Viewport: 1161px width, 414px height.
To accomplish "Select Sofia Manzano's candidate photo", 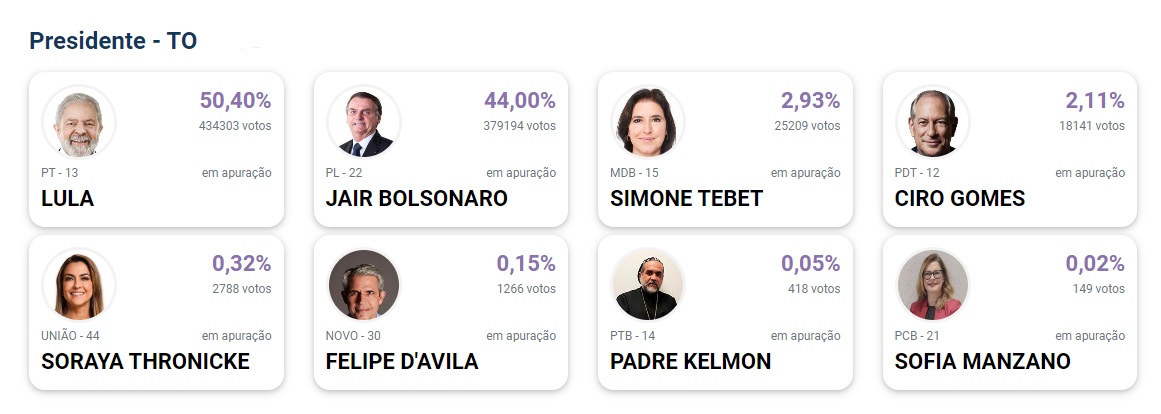I will tap(932, 285).
